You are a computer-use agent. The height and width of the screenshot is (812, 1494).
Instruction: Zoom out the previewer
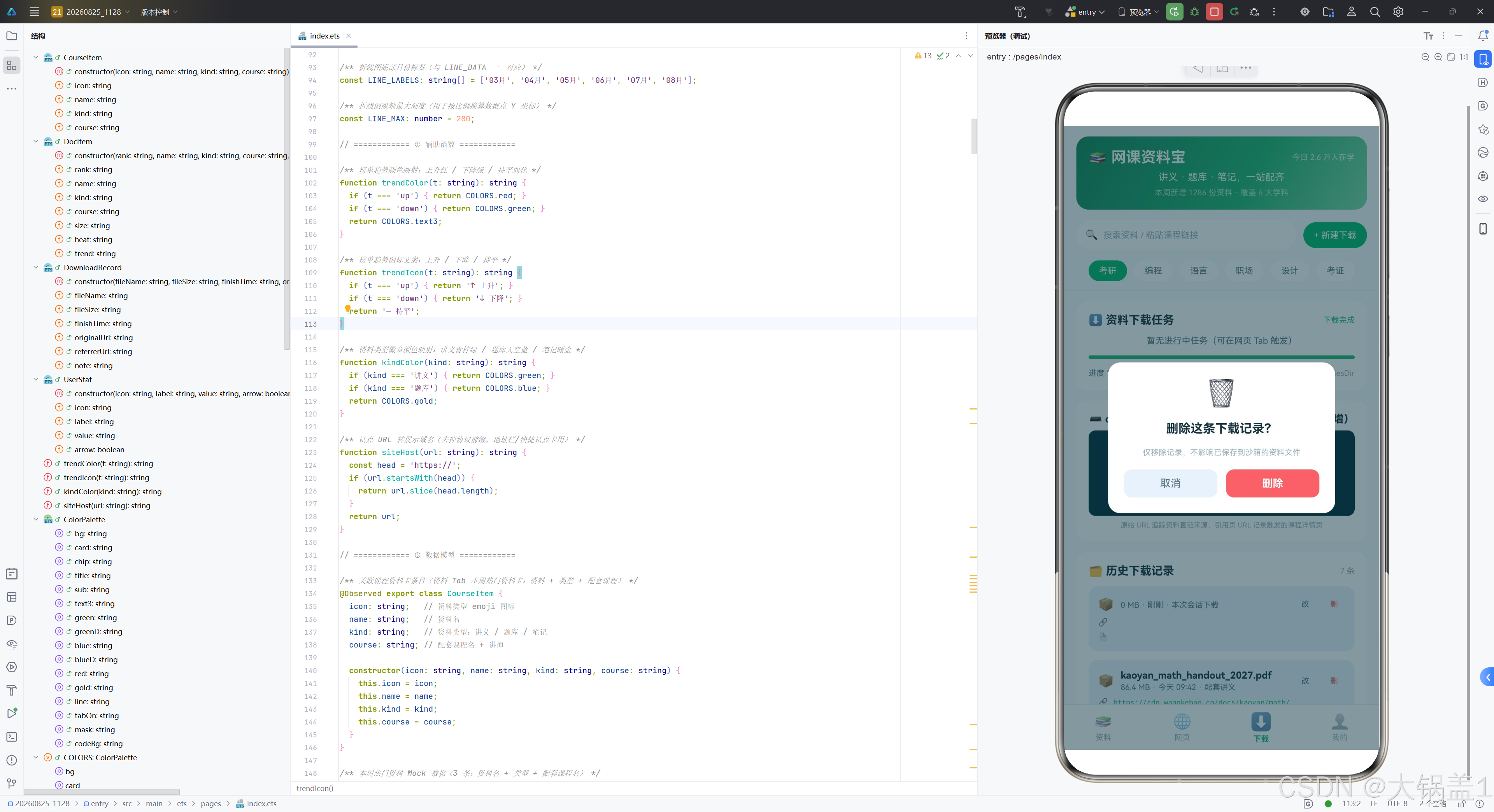coord(1425,57)
